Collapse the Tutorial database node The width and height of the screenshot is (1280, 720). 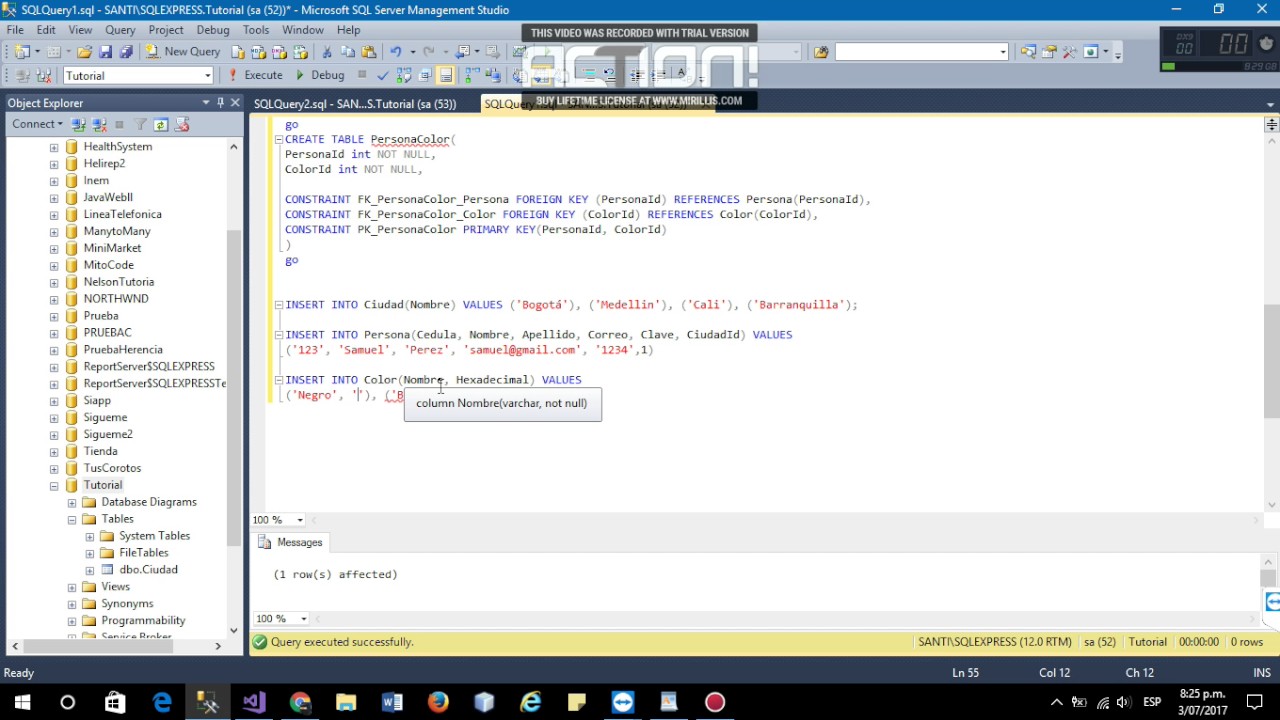54,486
